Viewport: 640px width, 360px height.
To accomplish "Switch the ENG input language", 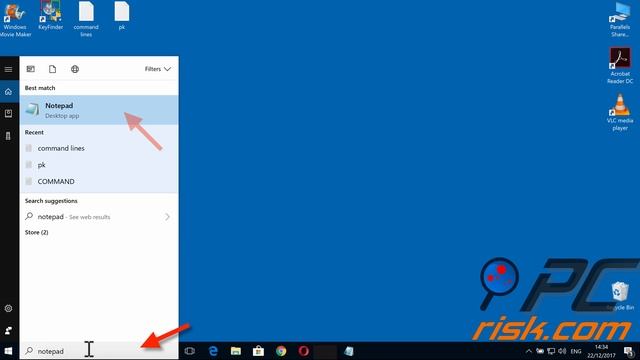I will pos(576,351).
